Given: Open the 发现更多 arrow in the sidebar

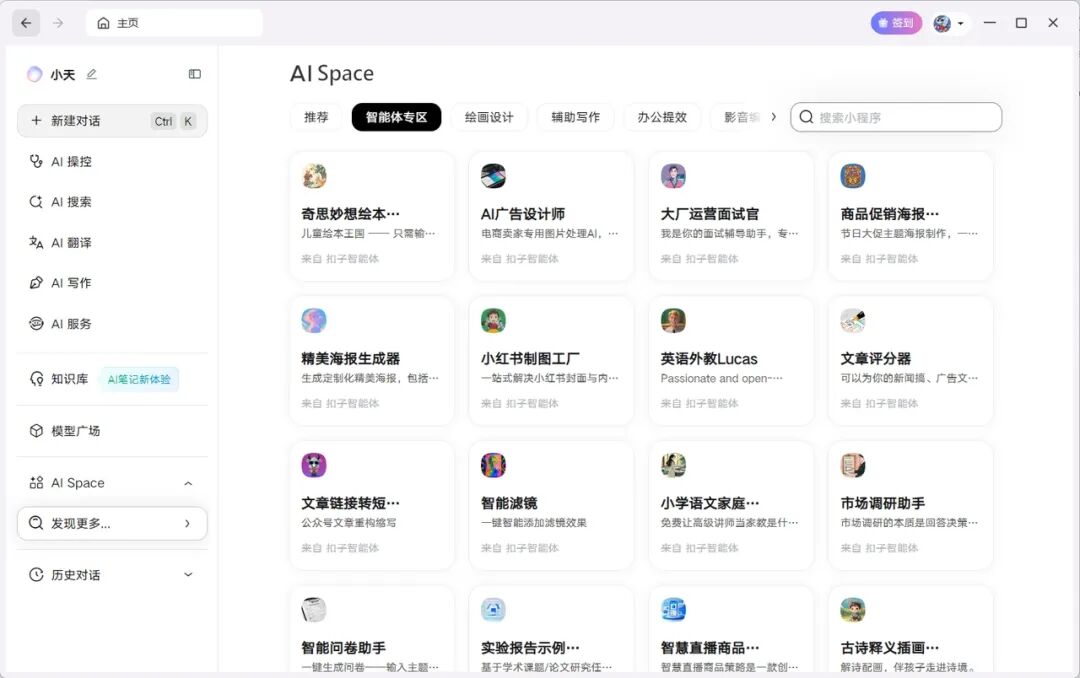Looking at the screenshot, I should [x=187, y=524].
